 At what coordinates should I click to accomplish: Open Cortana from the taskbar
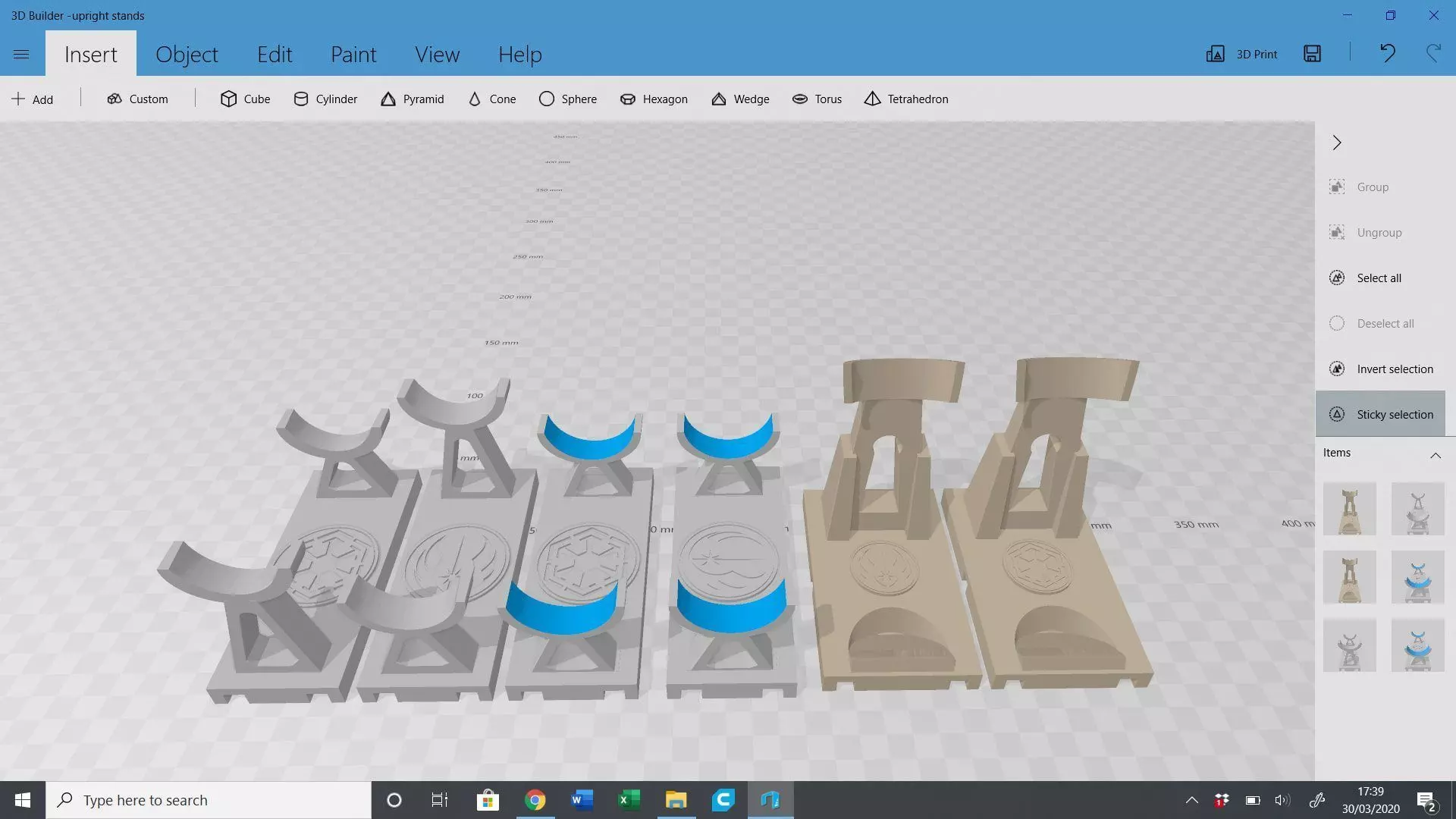tap(394, 800)
